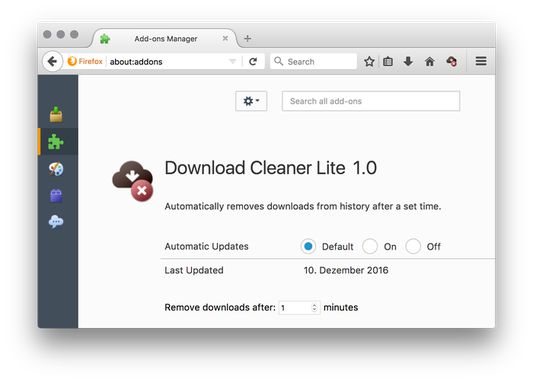The width and height of the screenshot is (533, 382).
Task: Select the Extensions puzzle piece category
Action: tap(56, 142)
